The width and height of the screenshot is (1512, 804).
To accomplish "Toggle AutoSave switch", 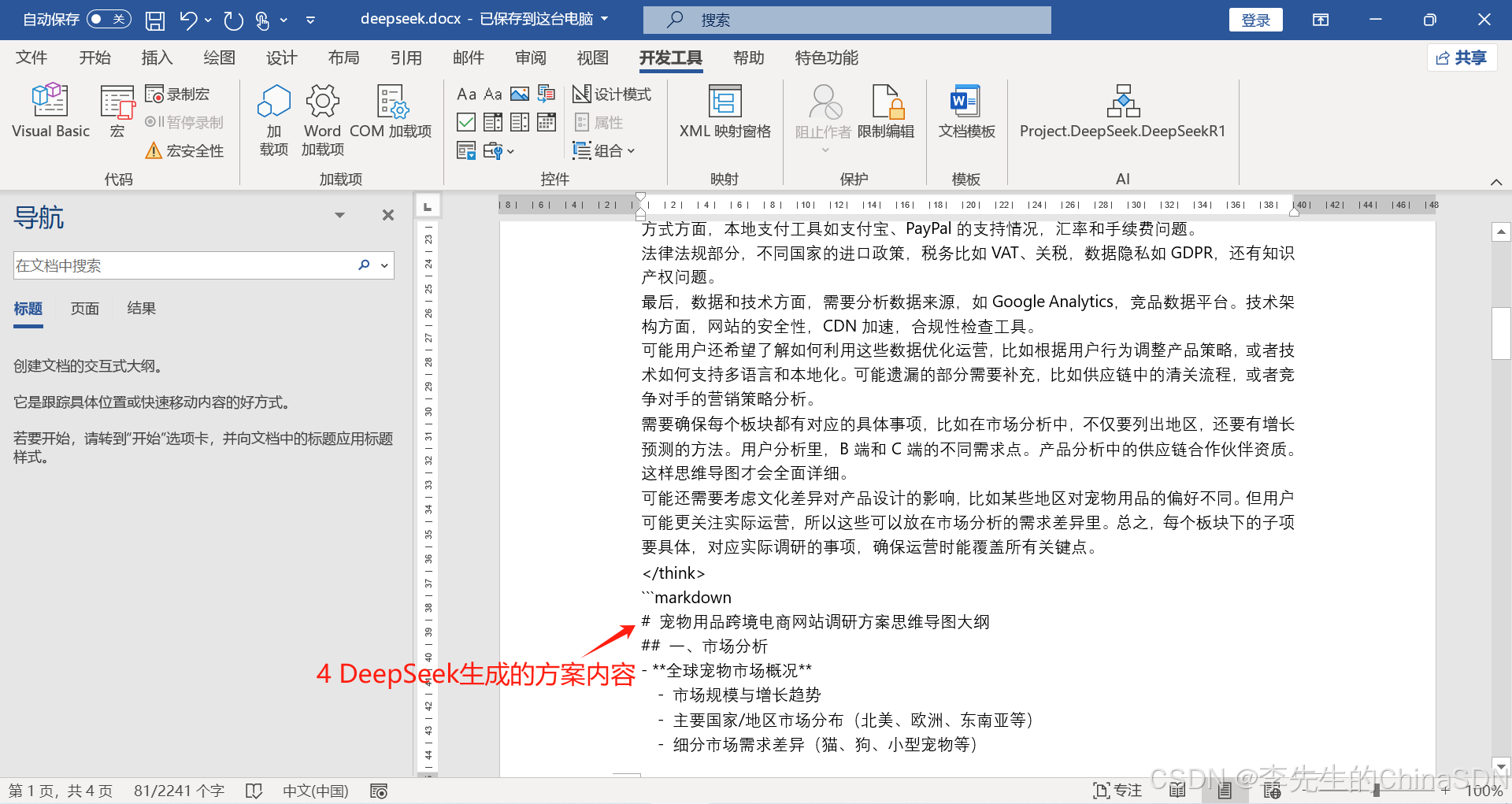I will 108,19.
